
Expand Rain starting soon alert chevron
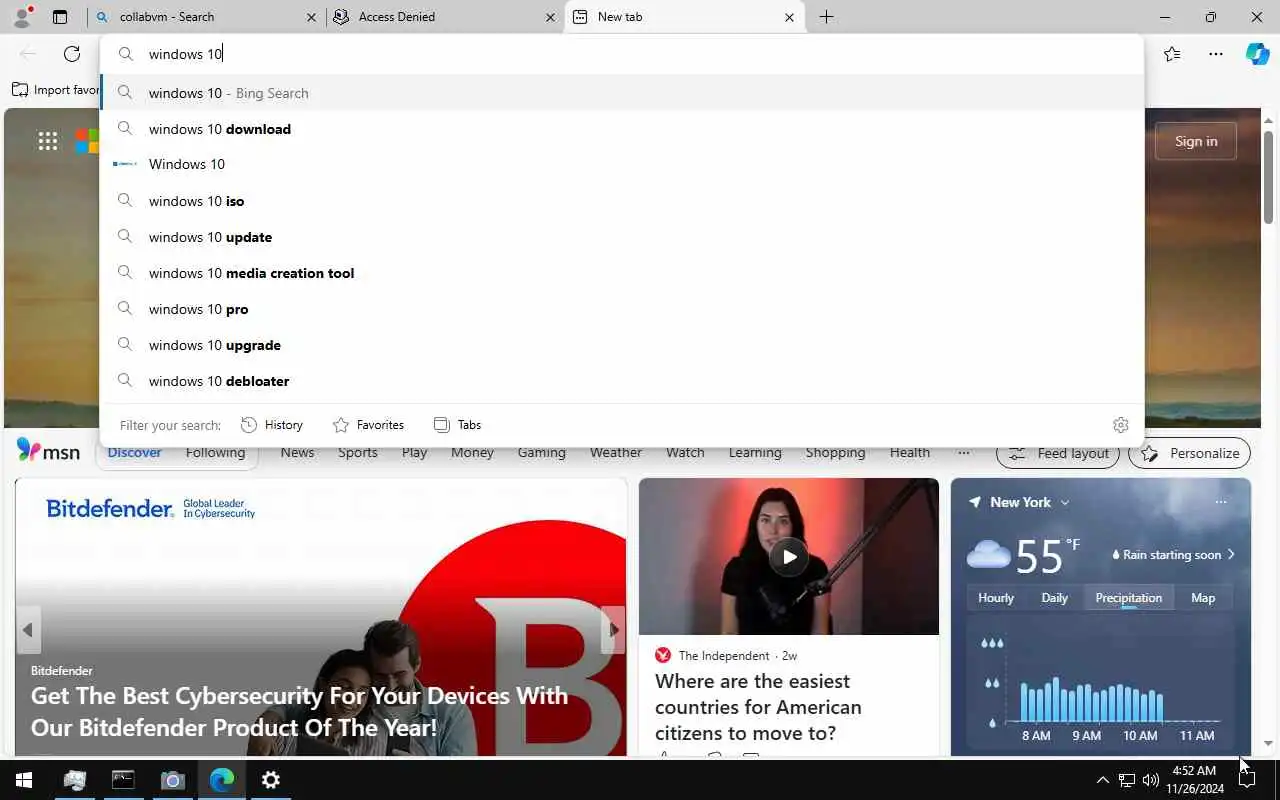(1231, 555)
